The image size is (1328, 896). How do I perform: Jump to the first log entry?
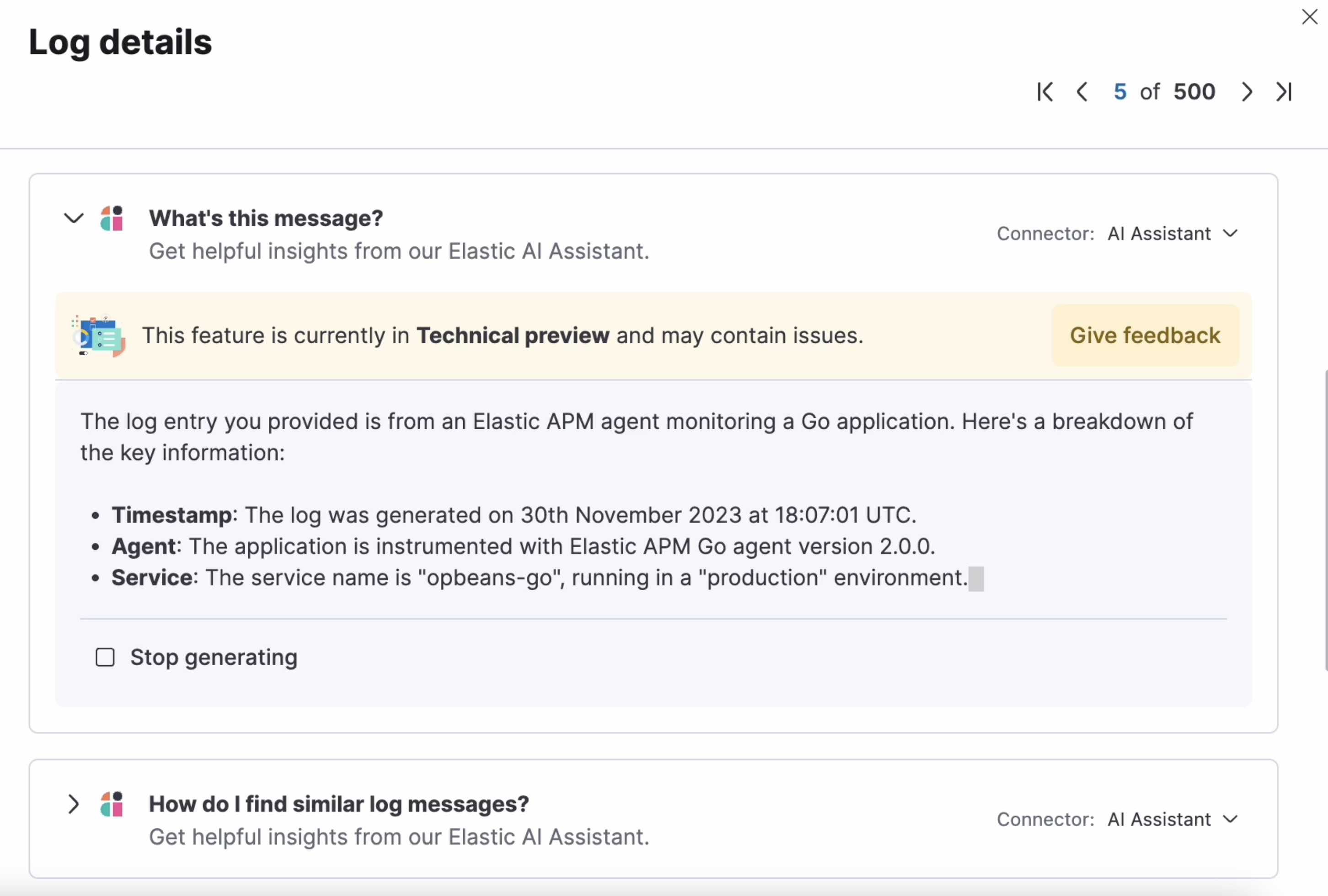point(1045,92)
